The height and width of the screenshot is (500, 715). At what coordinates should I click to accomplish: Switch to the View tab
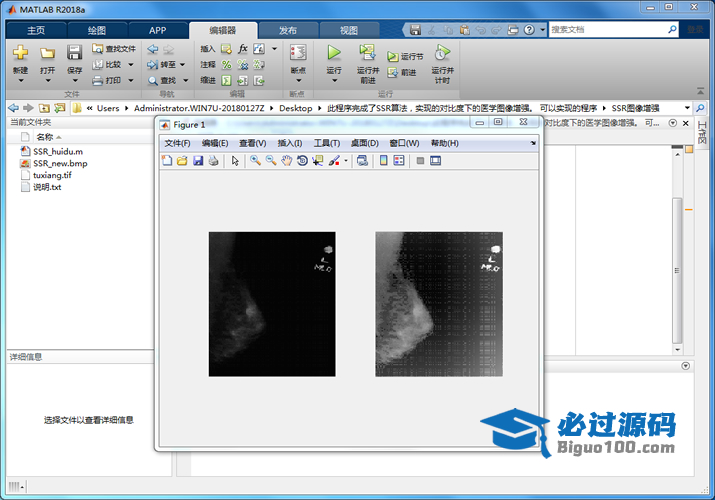point(349,31)
